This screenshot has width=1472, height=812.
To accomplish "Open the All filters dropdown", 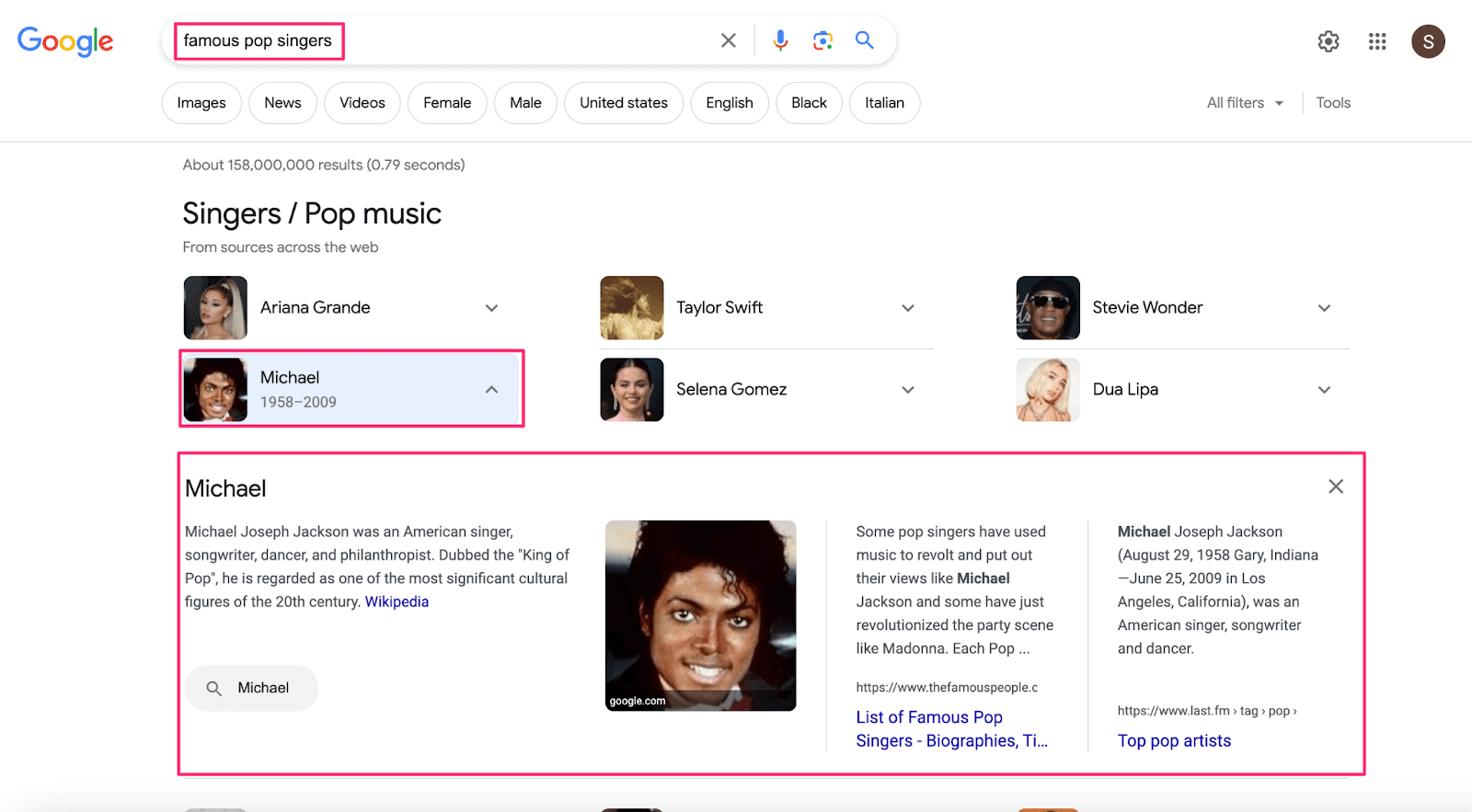I will (1245, 103).
